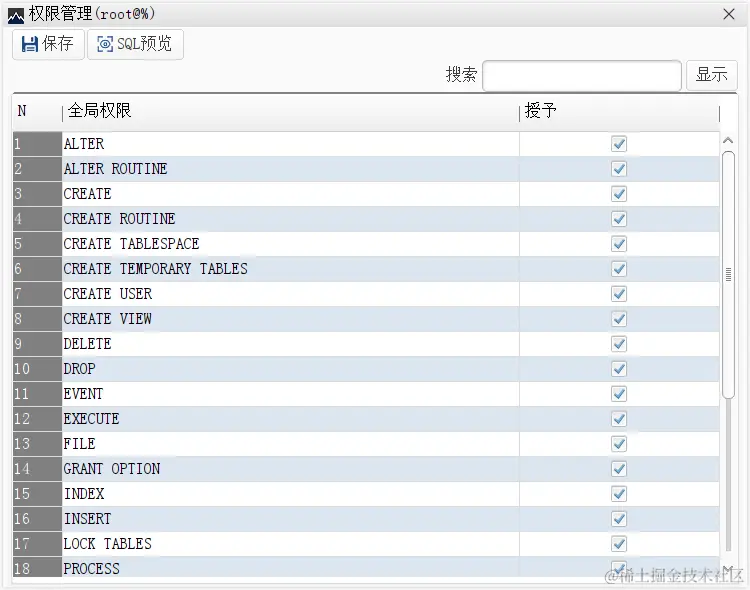
Task: Toggle the ALTER ROUTINE checkbox
Action: coord(619,168)
